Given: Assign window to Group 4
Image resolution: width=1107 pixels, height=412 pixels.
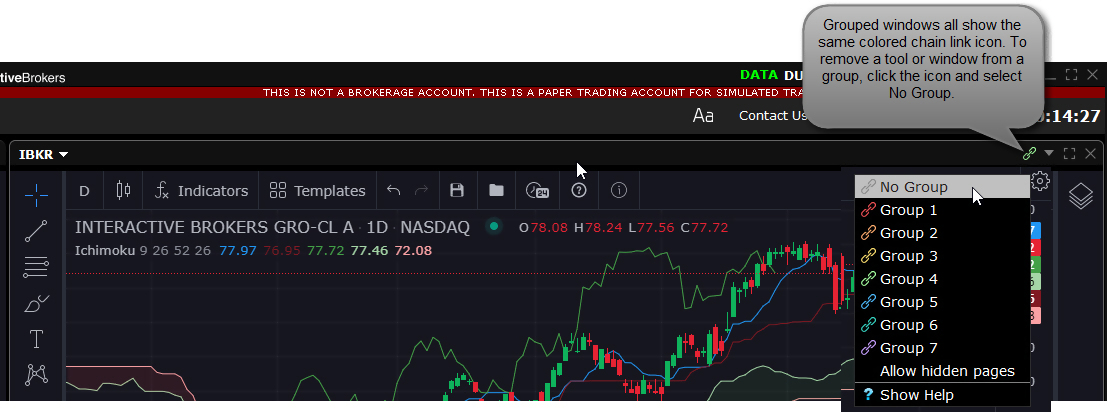Looking at the screenshot, I should (942, 279).
